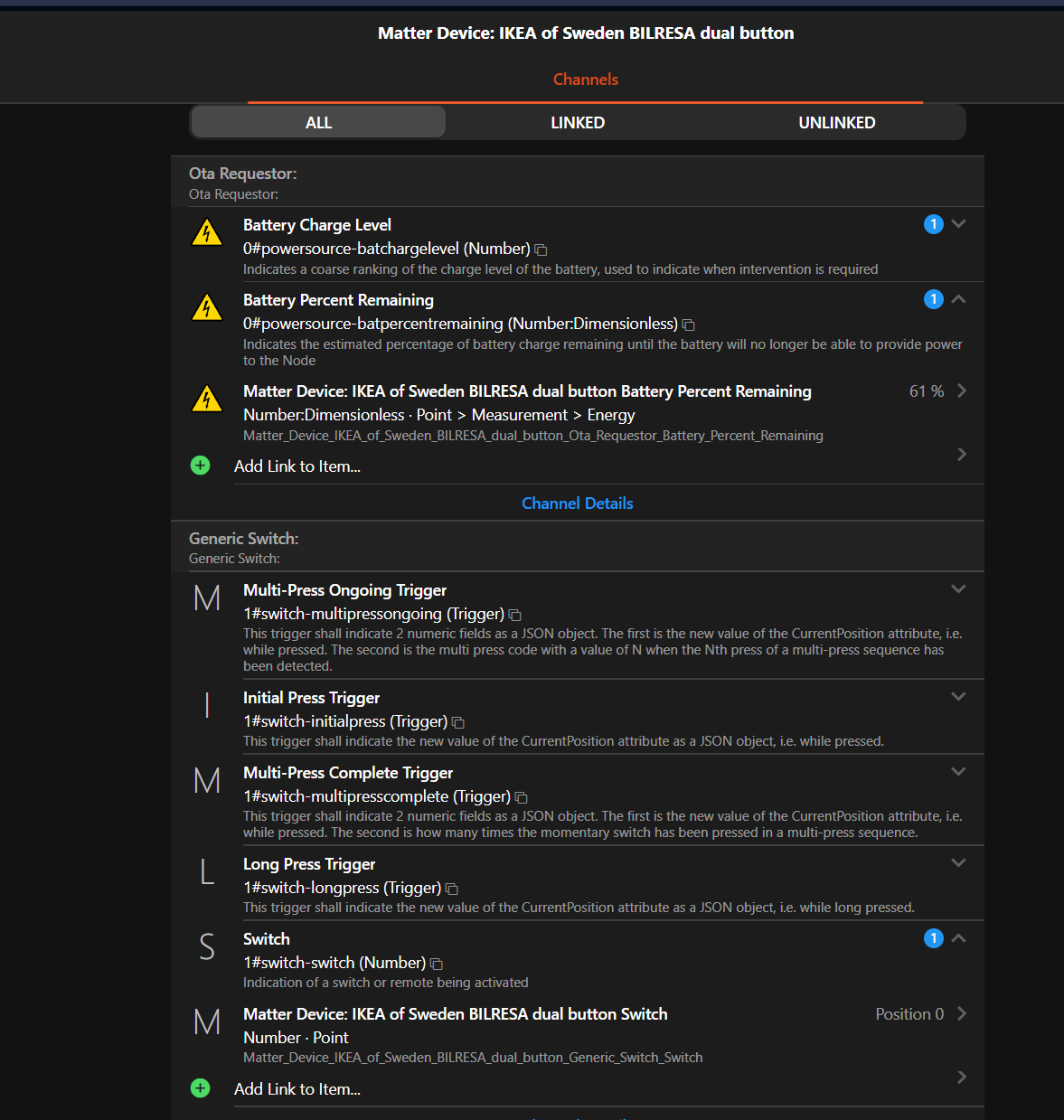Click link count badge on Battery Percent Remaining
Image resolution: width=1064 pixels, height=1120 pixels.
coord(934,299)
